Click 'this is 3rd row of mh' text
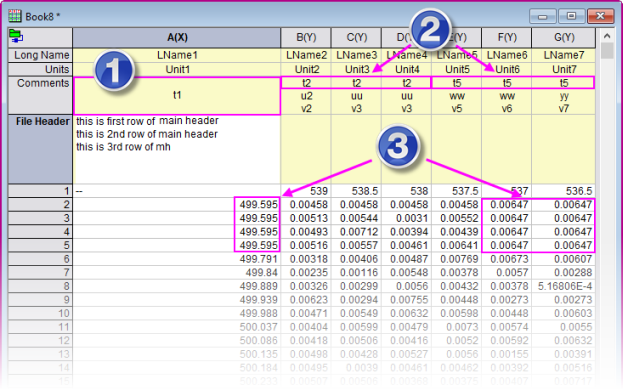 coord(123,147)
